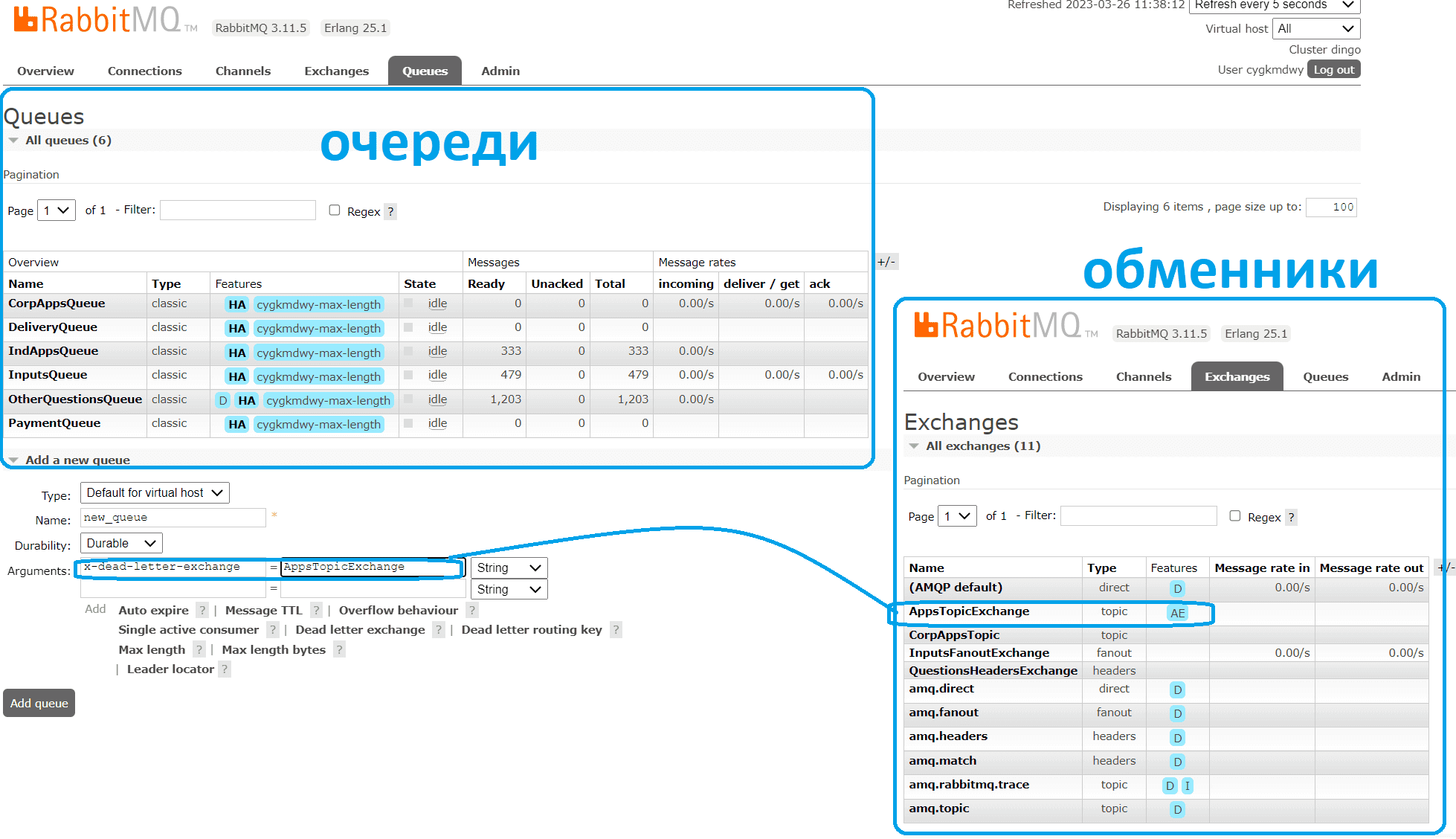Click the help icon beside Leader locator
This screenshot has width=1456, height=839.
pyautogui.click(x=225, y=669)
